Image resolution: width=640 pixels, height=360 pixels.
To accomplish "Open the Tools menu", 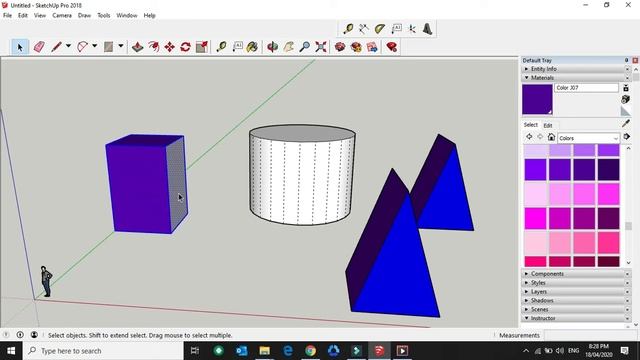I will coord(104,16).
